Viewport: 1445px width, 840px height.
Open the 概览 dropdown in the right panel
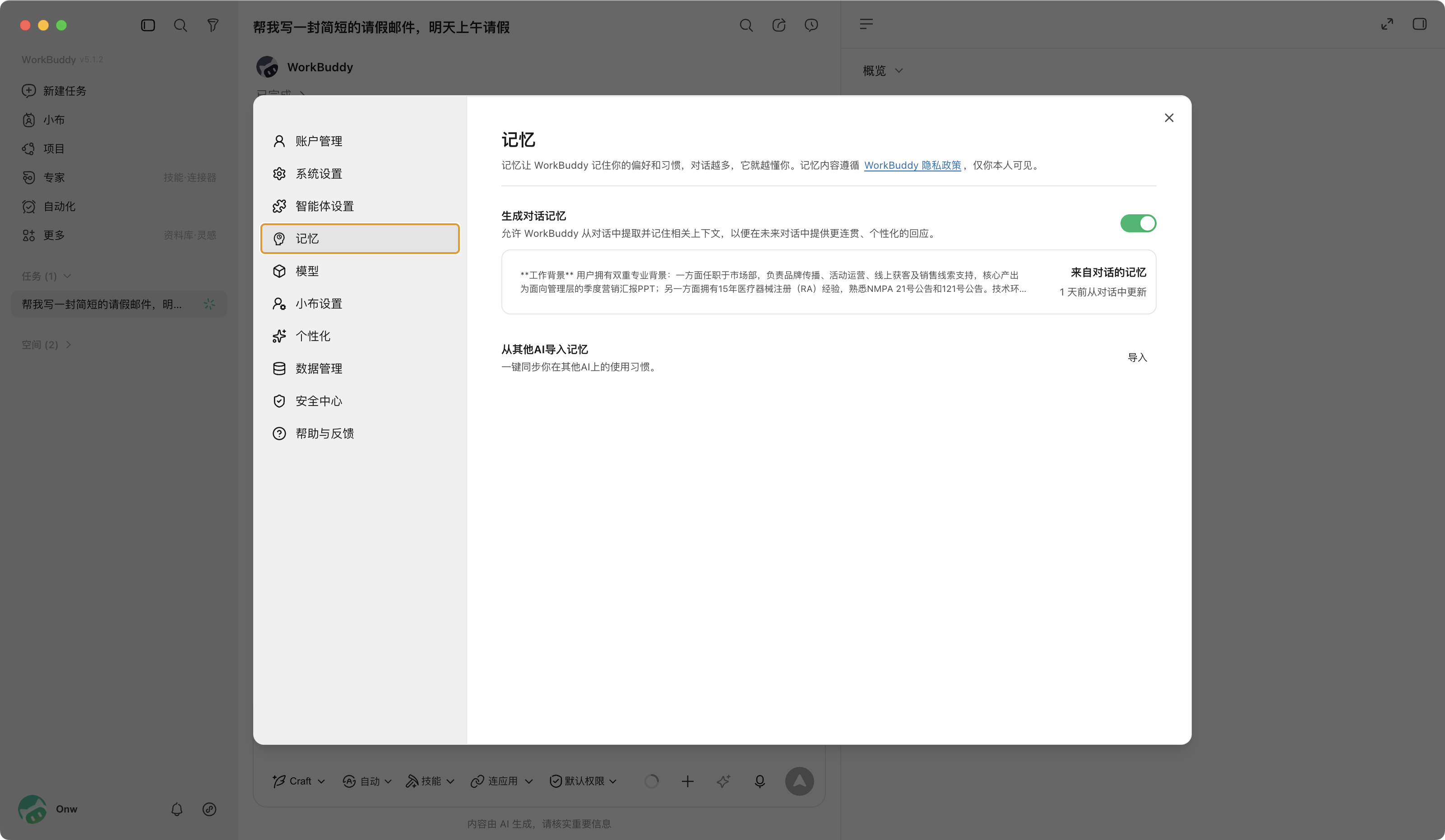point(883,70)
